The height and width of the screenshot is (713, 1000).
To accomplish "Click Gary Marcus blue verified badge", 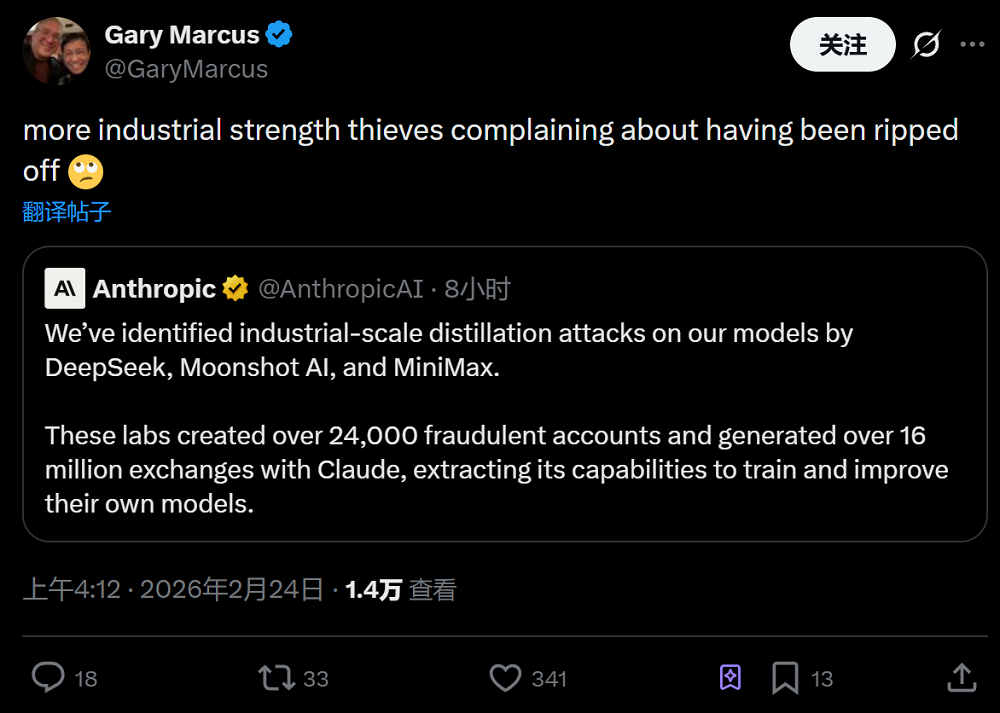I will click(x=279, y=35).
